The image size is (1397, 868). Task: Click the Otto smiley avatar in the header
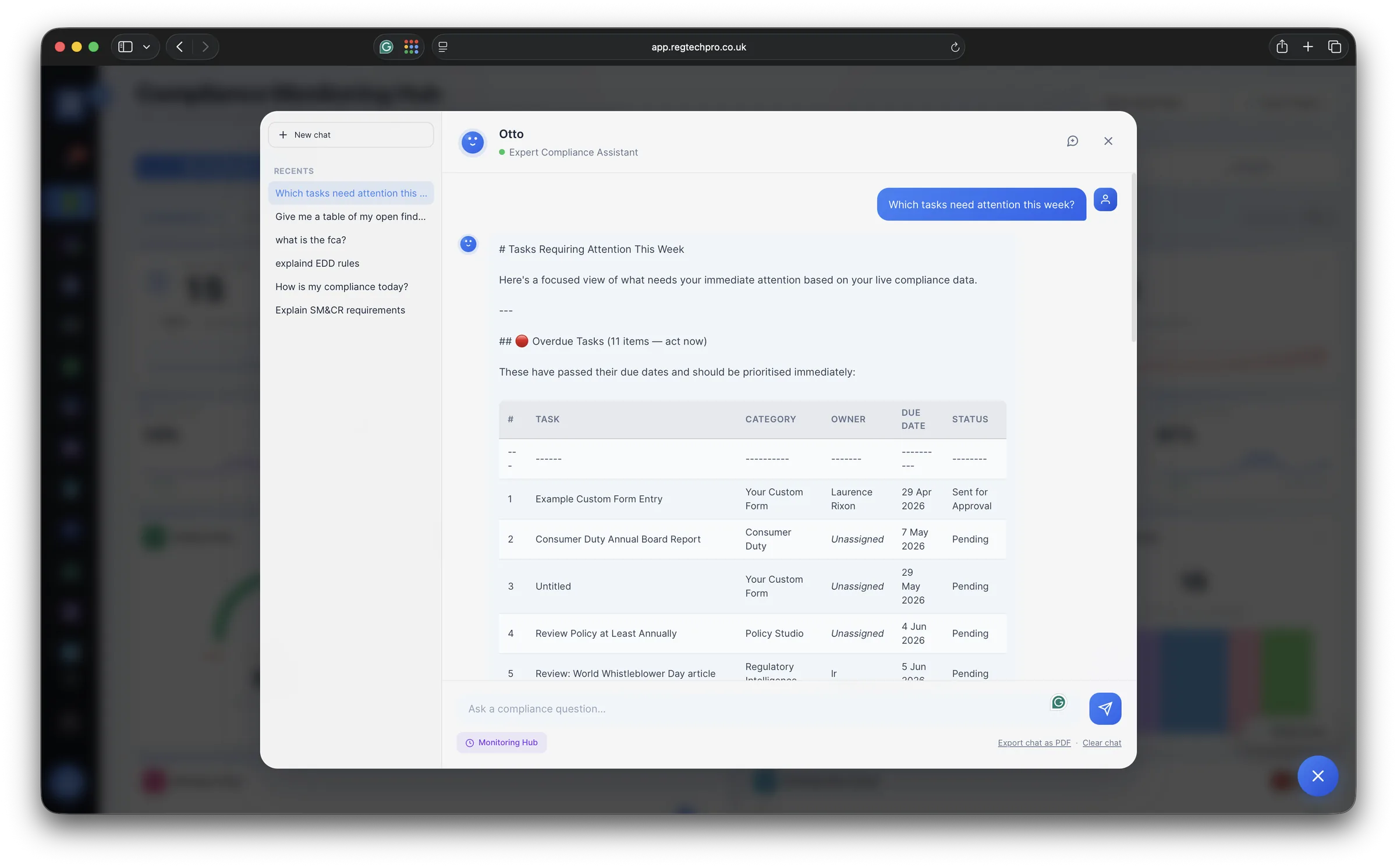click(472, 142)
